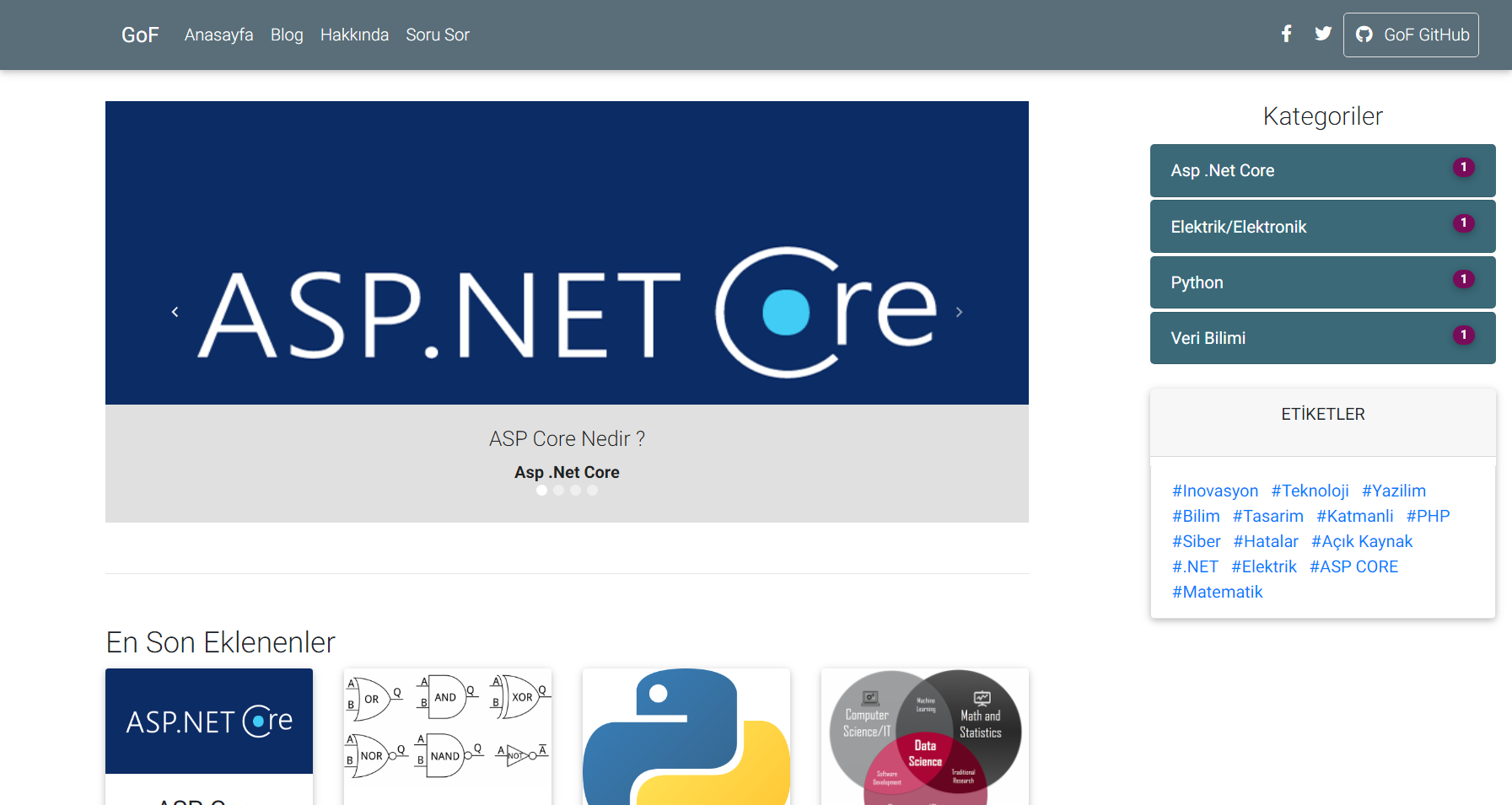Open the Elektrik/Elektronik category
1512x805 pixels.
[x=1322, y=226]
